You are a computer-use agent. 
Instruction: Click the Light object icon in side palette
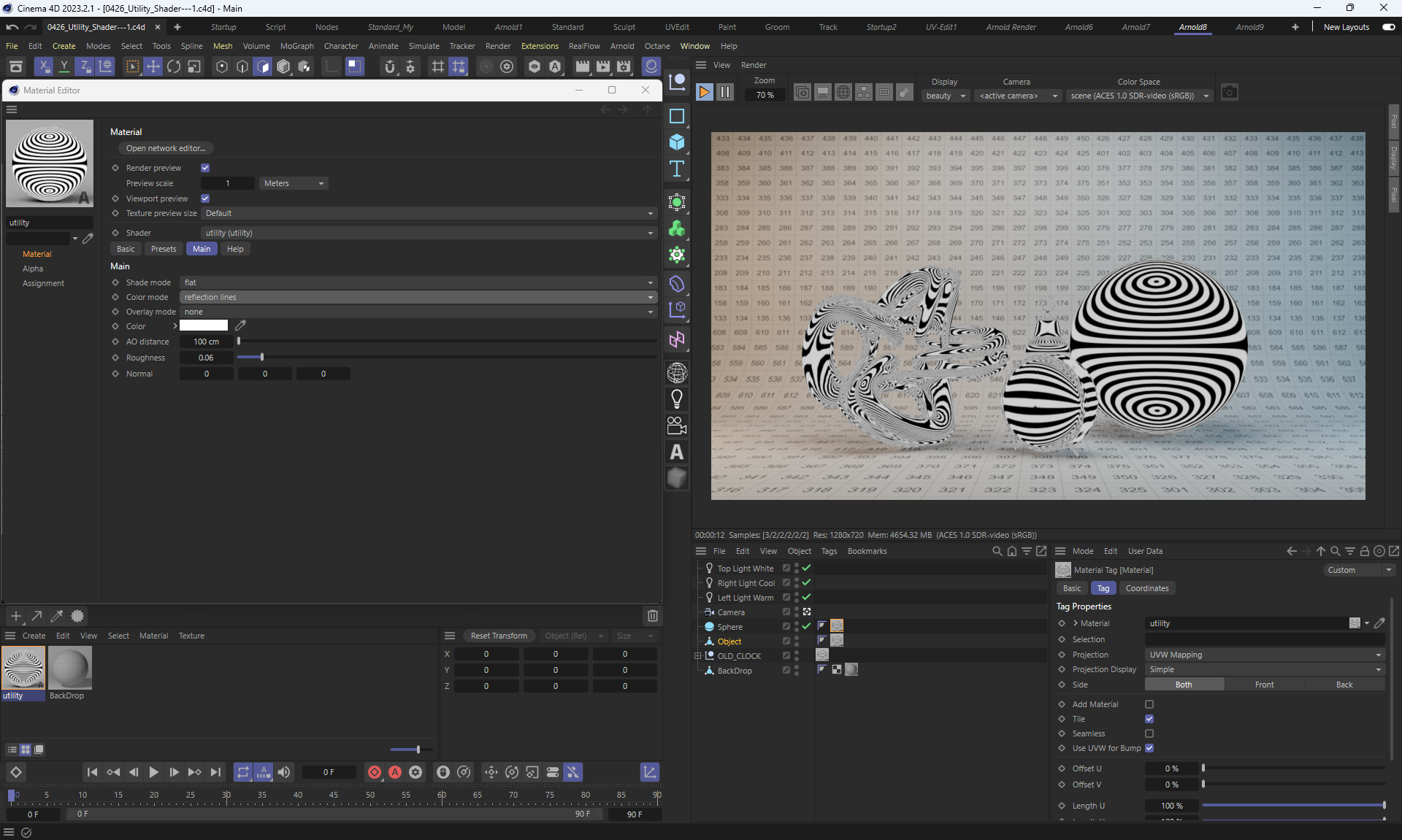tap(677, 399)
